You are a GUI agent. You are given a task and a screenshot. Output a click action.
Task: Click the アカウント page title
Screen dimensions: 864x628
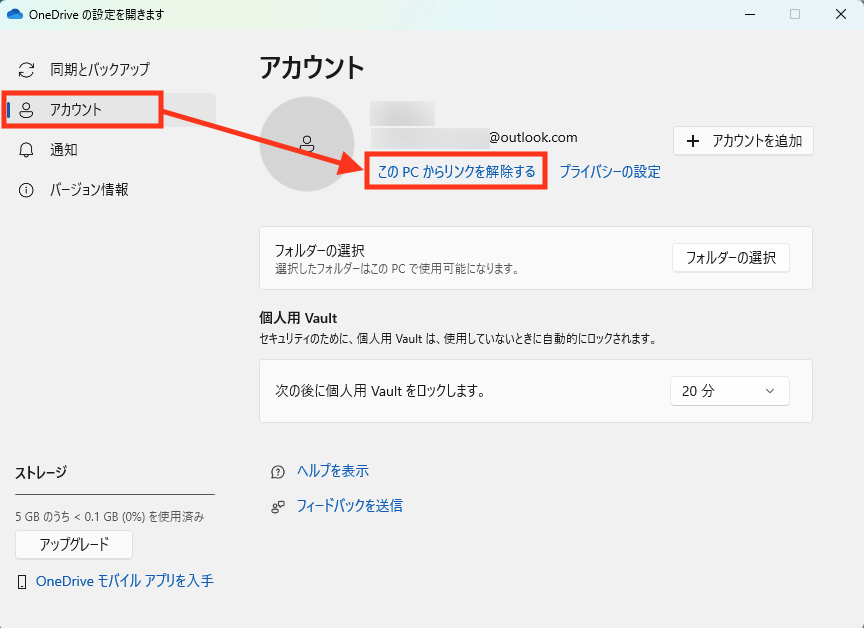click(312, 68)
